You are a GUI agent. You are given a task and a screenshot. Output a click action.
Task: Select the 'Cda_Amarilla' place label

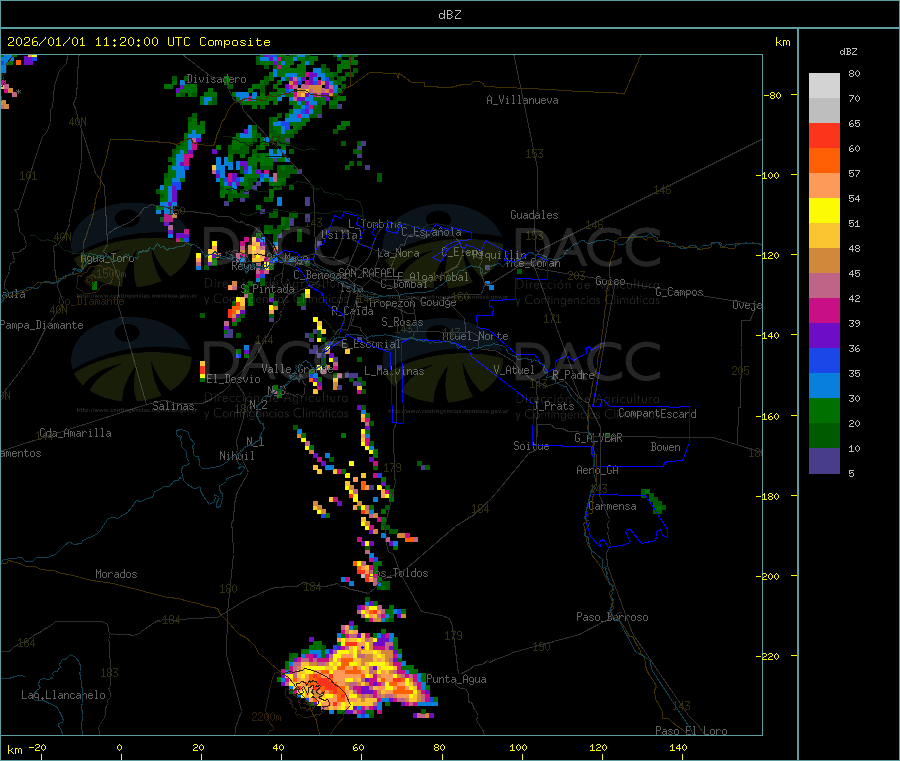click(75, 433)
